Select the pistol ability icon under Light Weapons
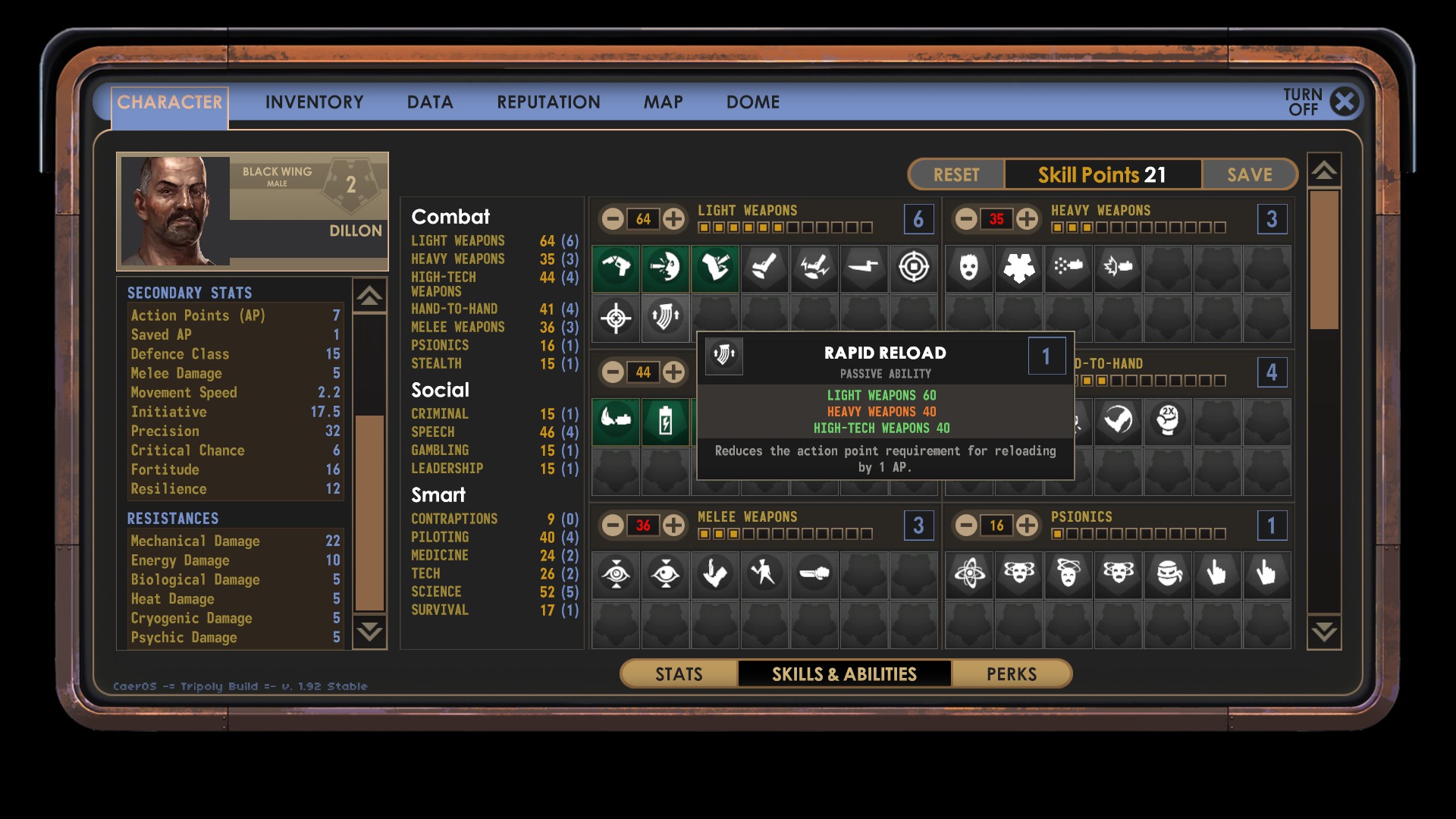This screenshot has height=819, width=1456. pos(616,268)
